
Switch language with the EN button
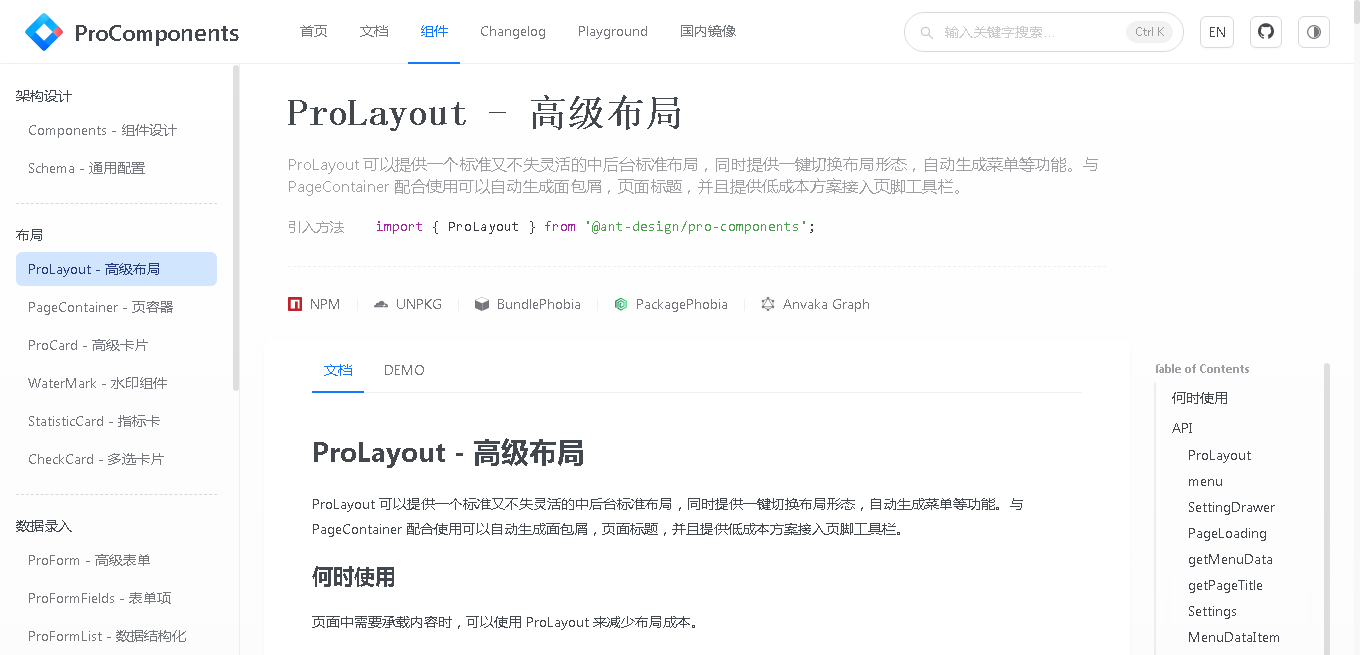1217,32
